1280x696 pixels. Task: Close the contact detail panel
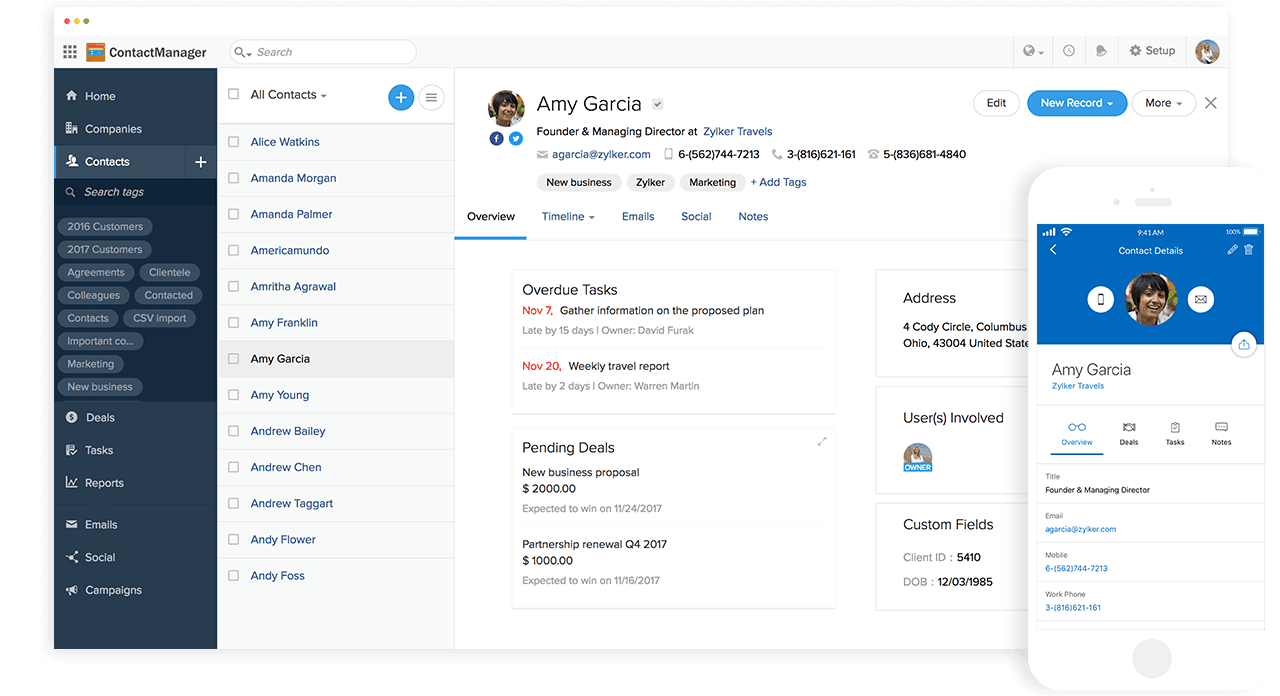click(1211, 103)
